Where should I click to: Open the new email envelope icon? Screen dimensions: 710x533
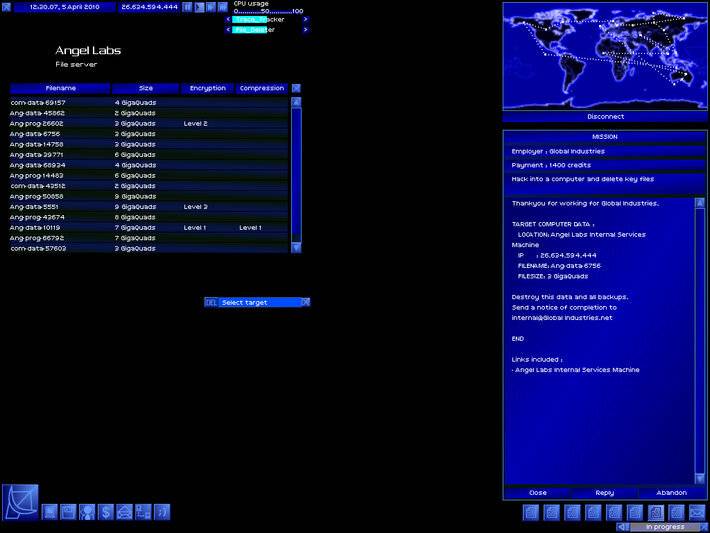pos(698,512)
